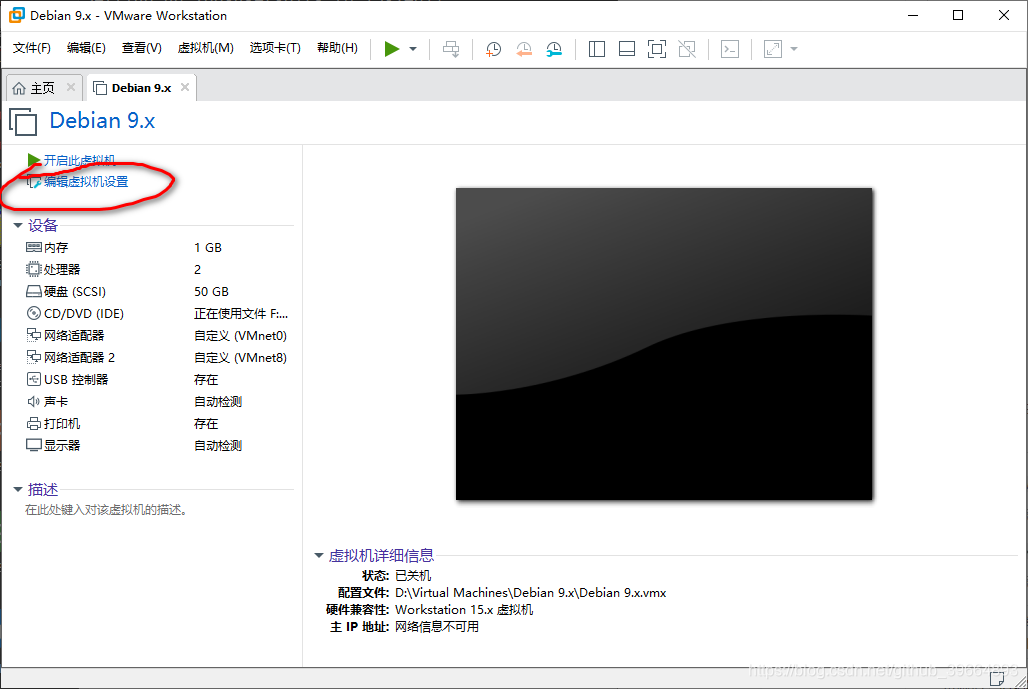Select the 网络适配器 2 device row
The height and width of the screenshot is (689, 1028).
point(157,357)
